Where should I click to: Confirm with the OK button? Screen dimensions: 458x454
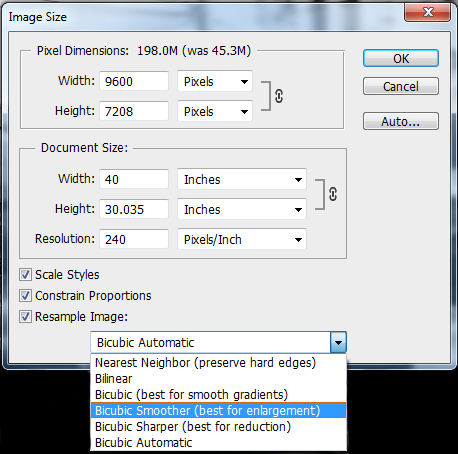(401, 59)
